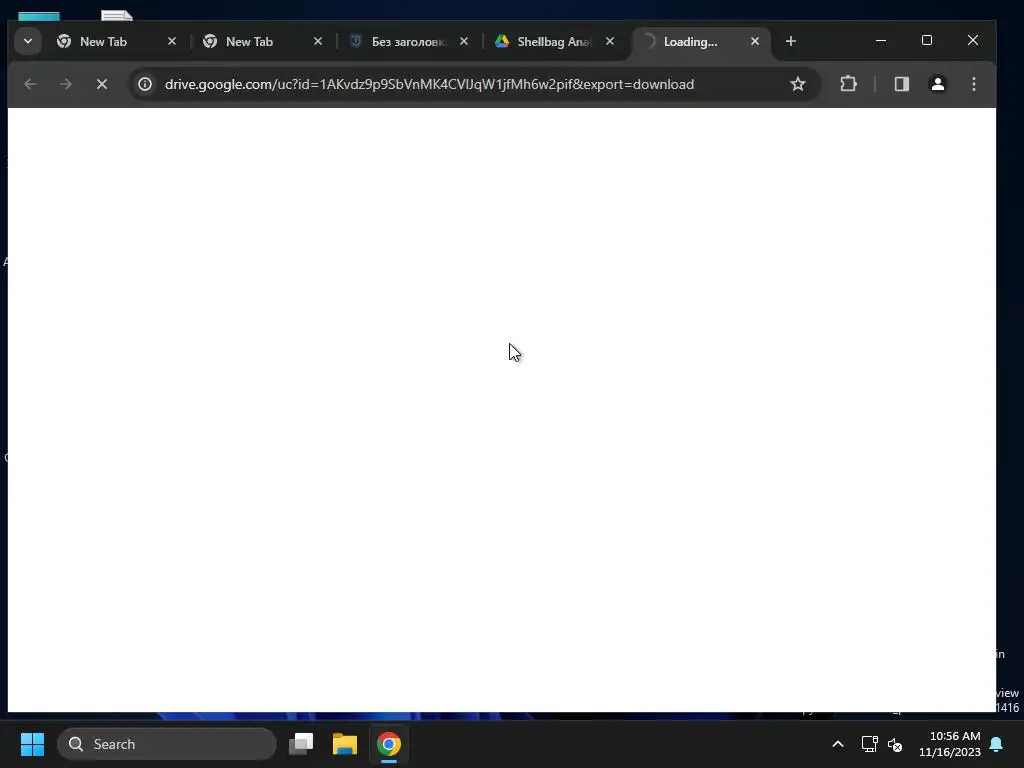Click the Chrome taskbar icon
This screenshot has height=768, width=1024.
click(x=389, y=744)
